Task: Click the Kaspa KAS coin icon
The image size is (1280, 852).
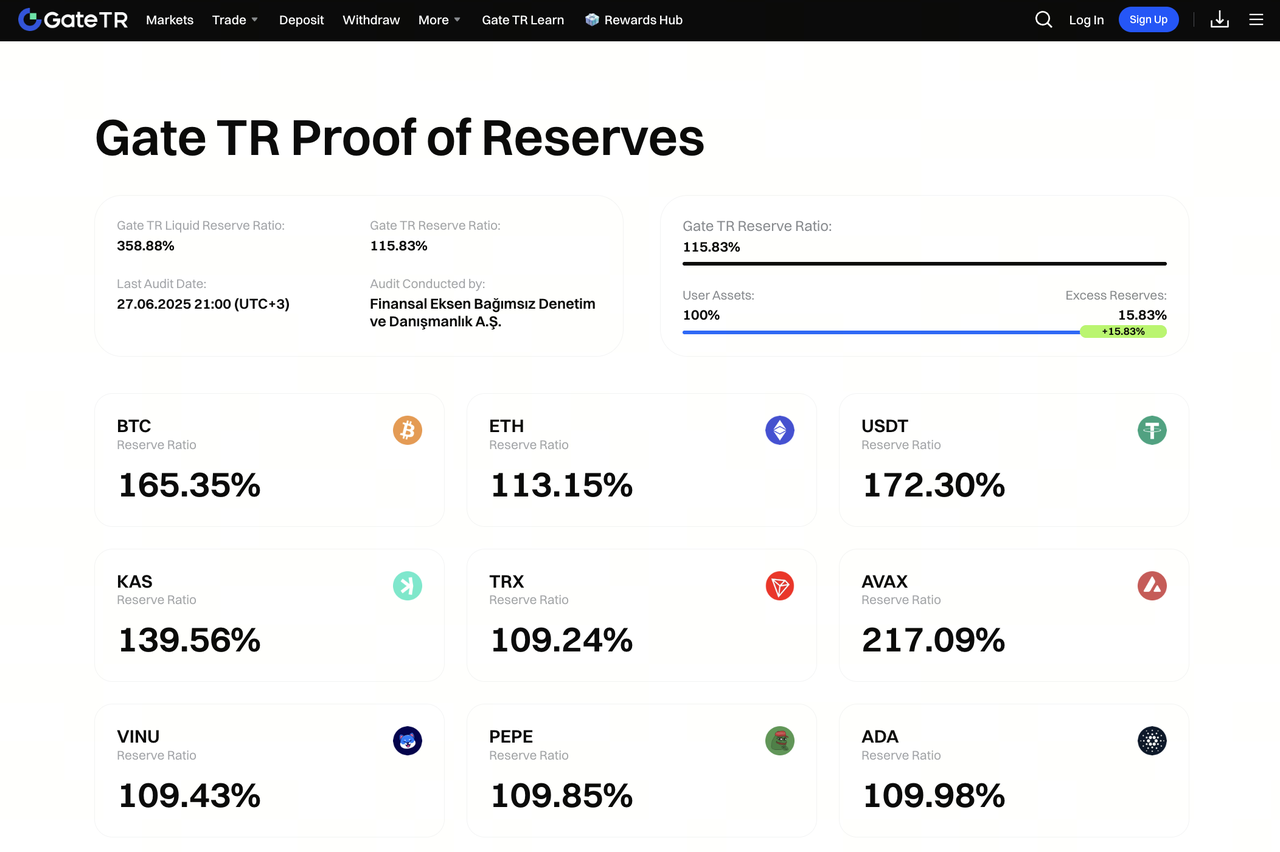Action: [x=407, y=585]
